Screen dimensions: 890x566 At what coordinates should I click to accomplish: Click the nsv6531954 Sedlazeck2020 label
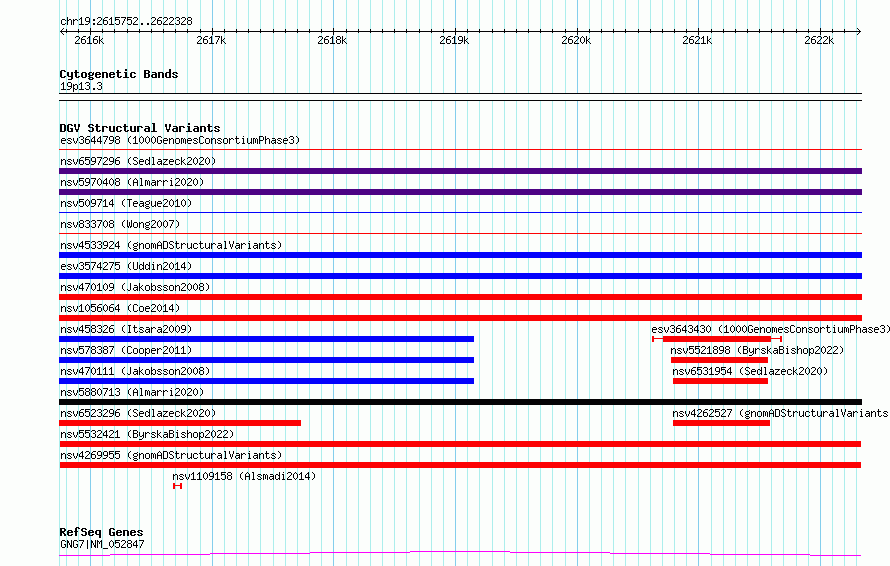pos(750,371)
